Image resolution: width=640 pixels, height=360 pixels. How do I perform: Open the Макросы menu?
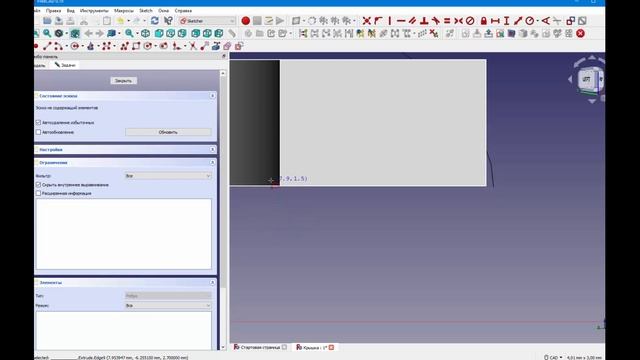124,11
